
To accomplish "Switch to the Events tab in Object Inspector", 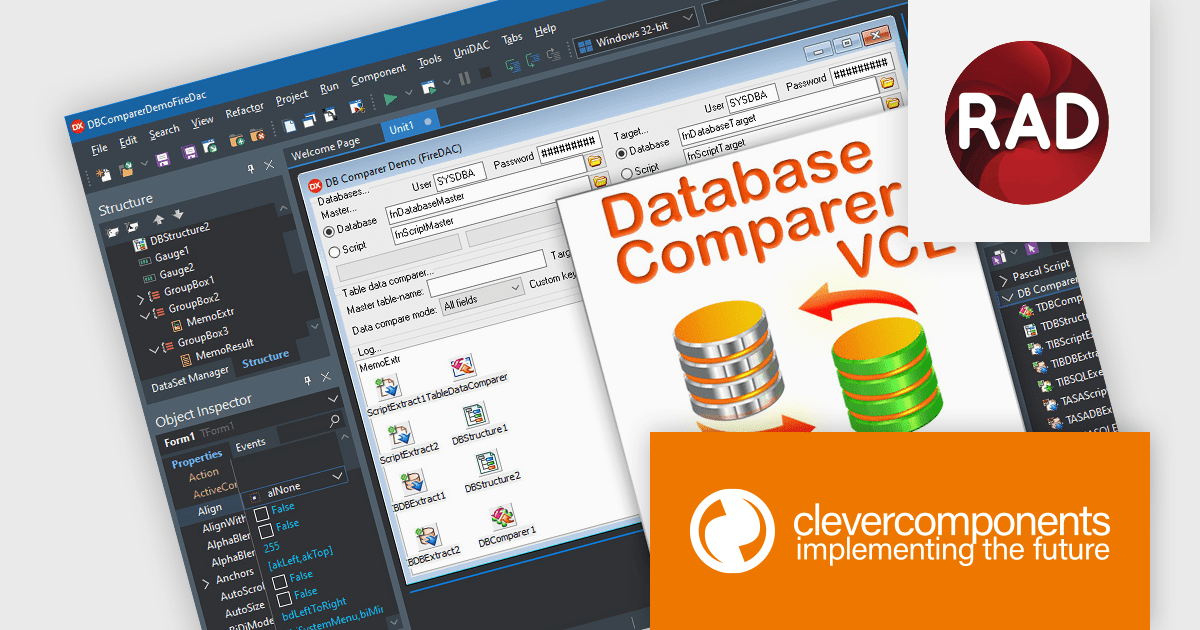I will (x=251, y=443).
